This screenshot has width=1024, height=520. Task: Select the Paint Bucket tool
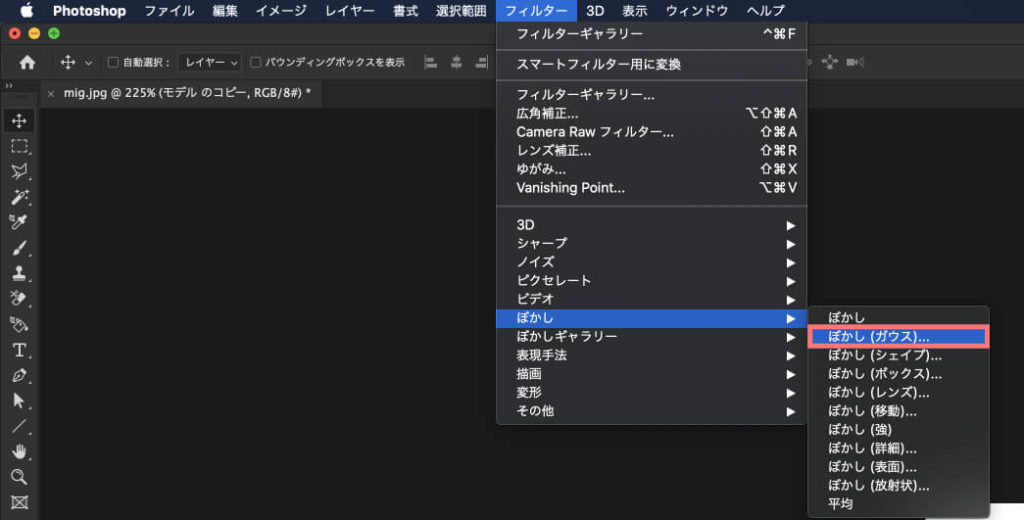19,324
